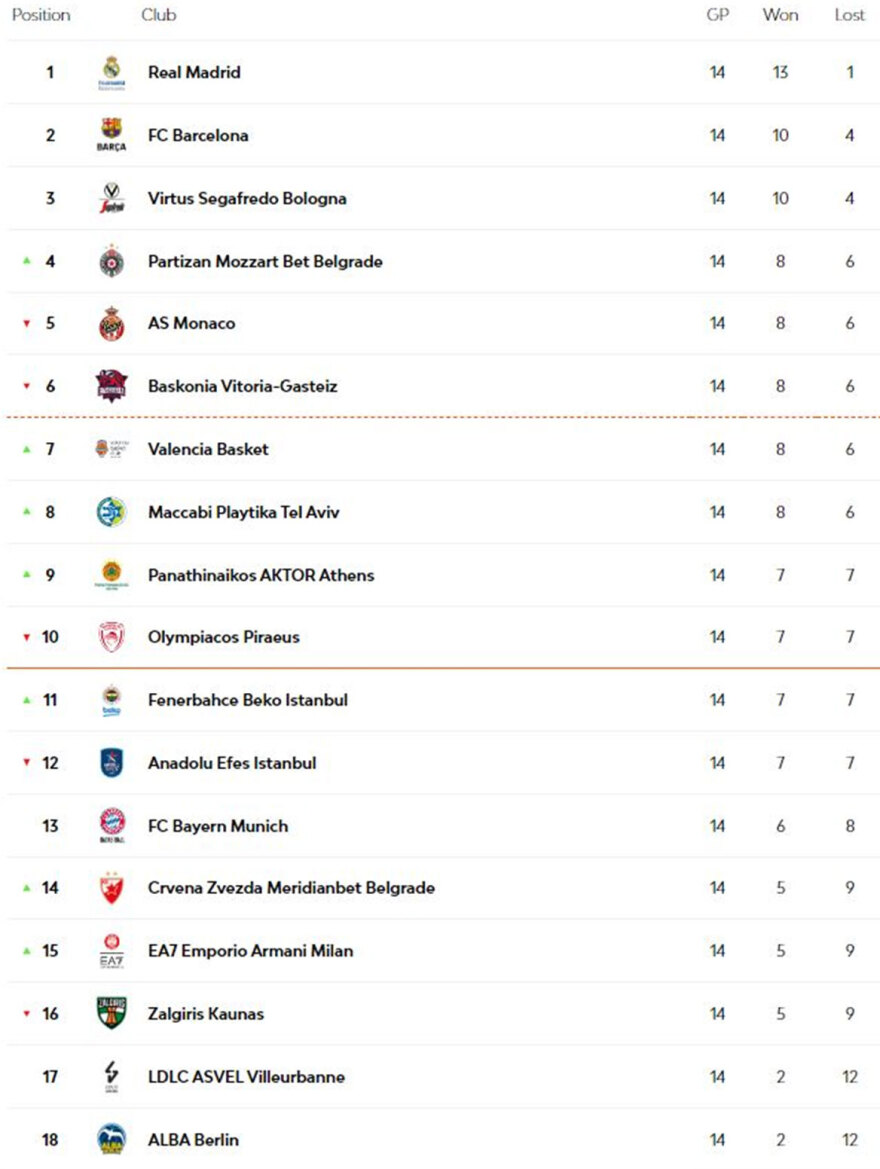Viewport: 880px width, 1169px height.
Task: Open Virtus Segafredo Bologna team page
Action: pyautogui.click(x=247, y=198)
